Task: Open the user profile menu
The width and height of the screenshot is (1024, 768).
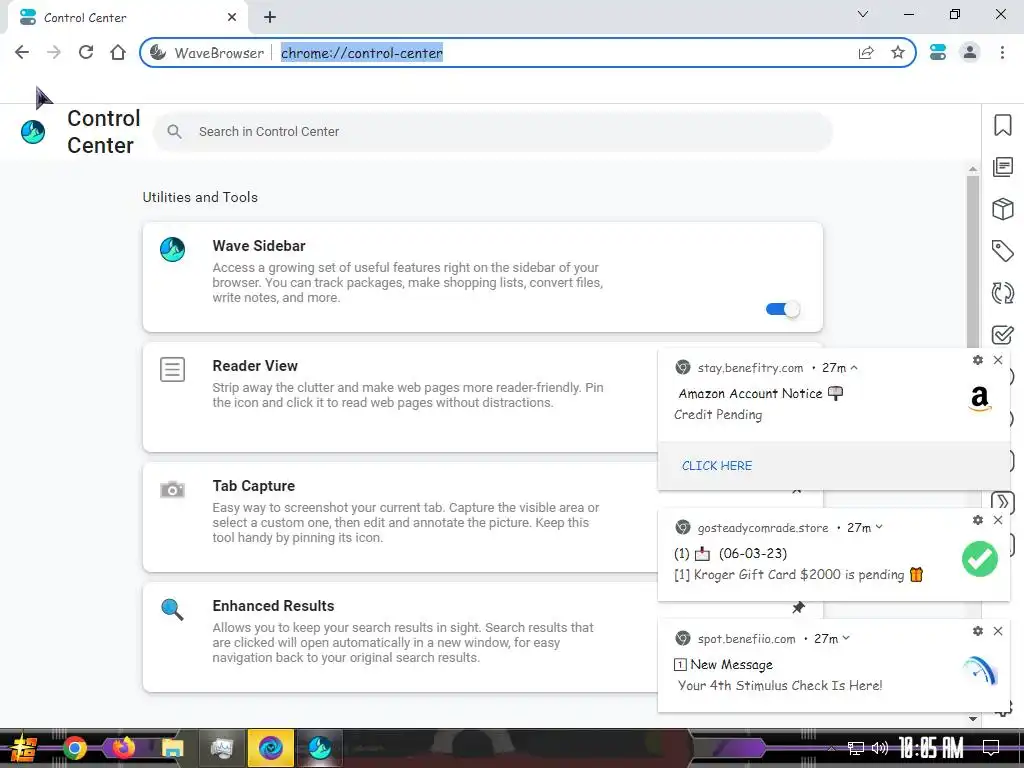Action: click(x=970, y=52)
